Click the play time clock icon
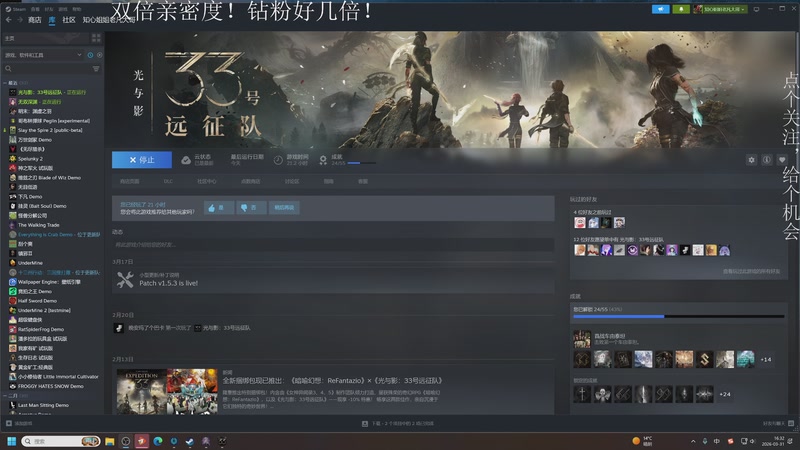Viewport: 800px width, 450px height. point(278,160)
